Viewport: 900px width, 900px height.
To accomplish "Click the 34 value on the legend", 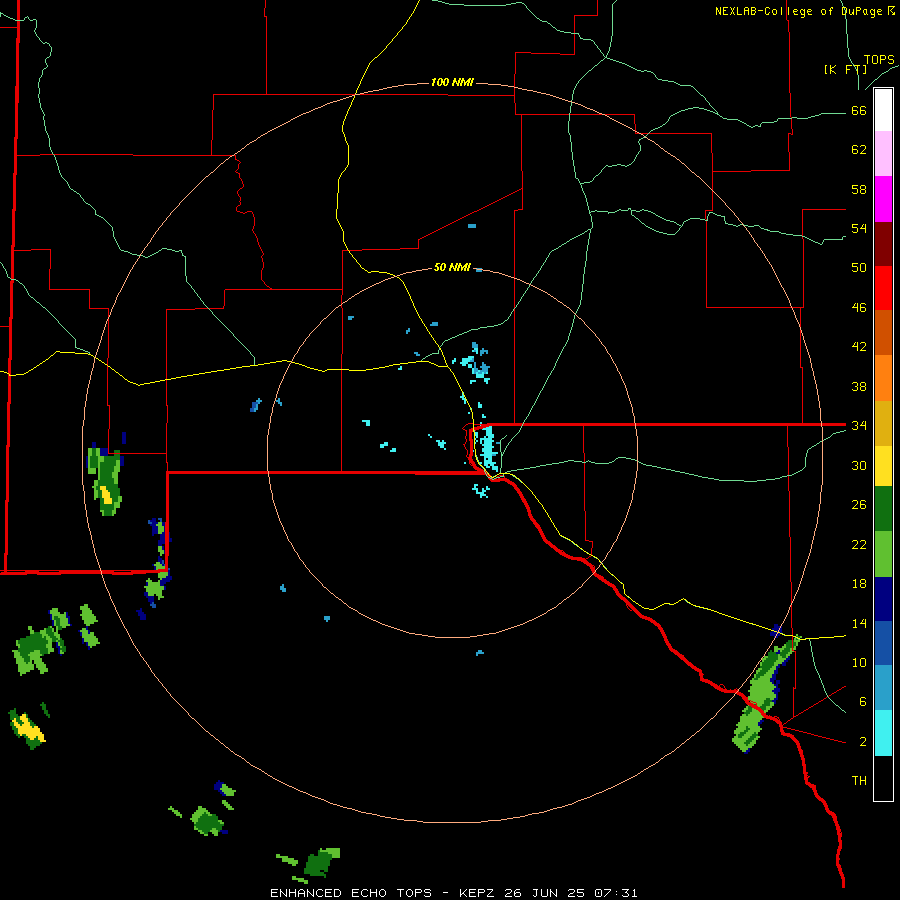I will coord(859,425).
